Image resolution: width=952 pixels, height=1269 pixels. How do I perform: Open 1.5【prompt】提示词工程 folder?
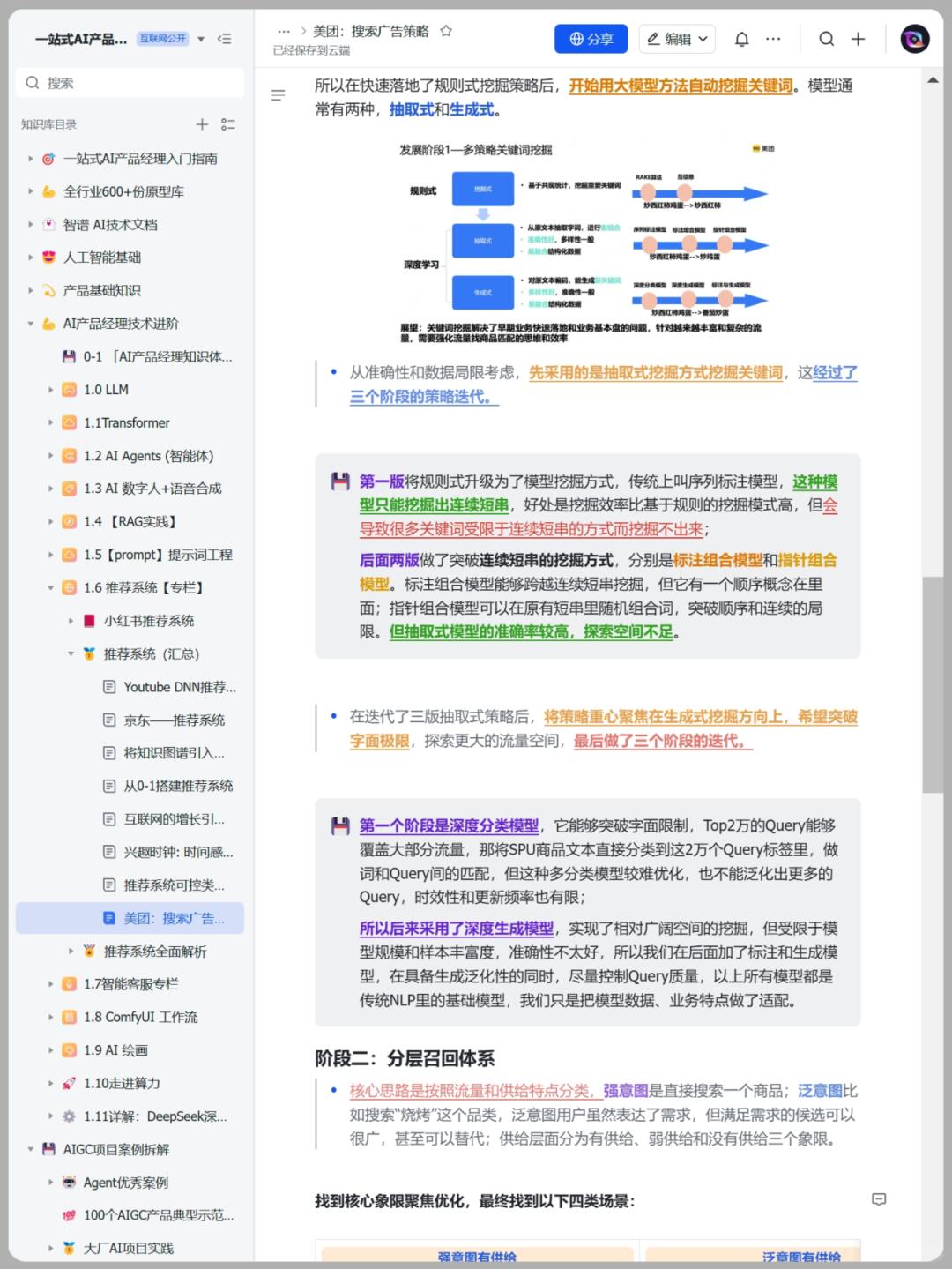(x=158, y=555)
